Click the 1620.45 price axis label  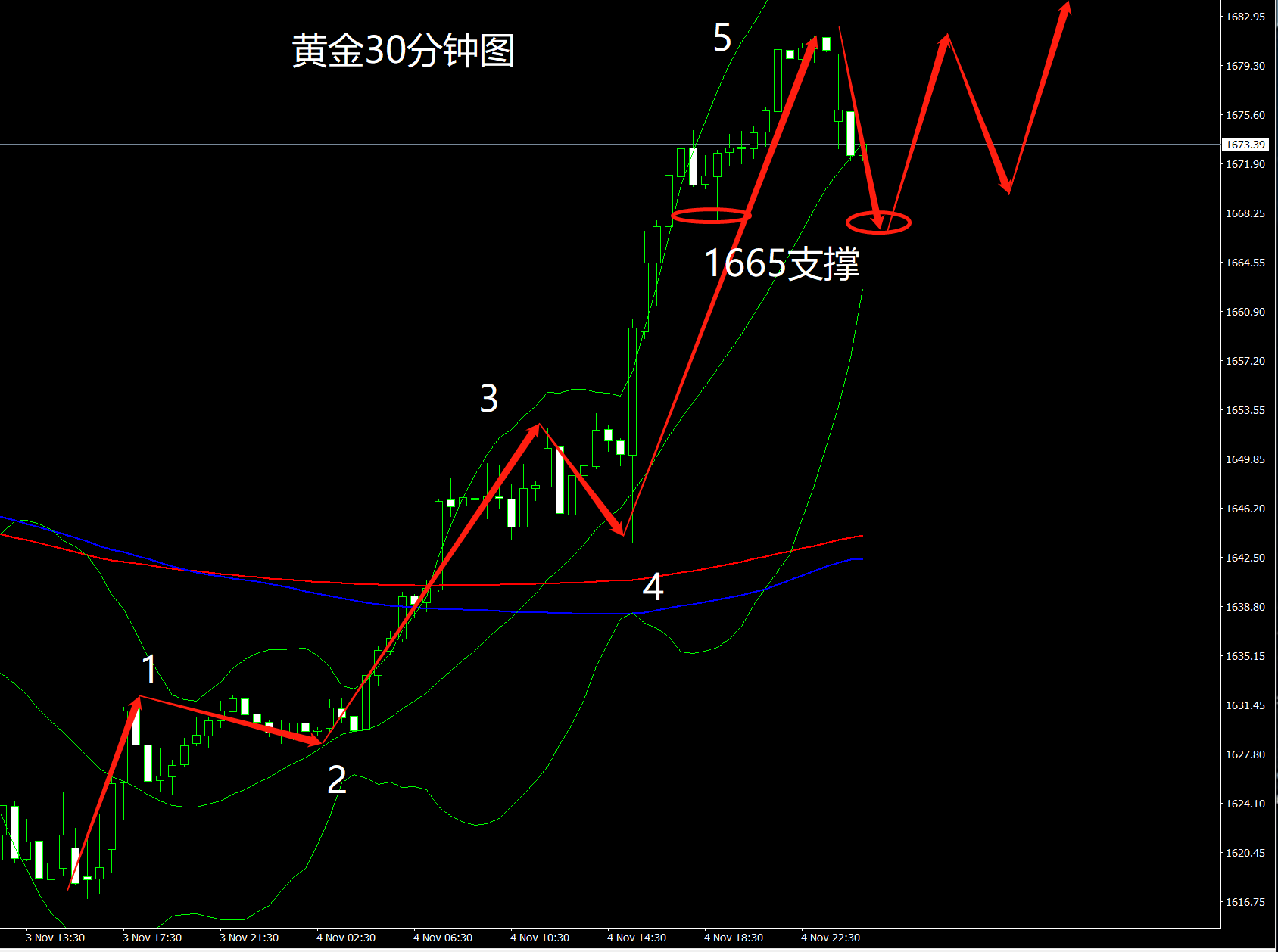click(1245, 853)
